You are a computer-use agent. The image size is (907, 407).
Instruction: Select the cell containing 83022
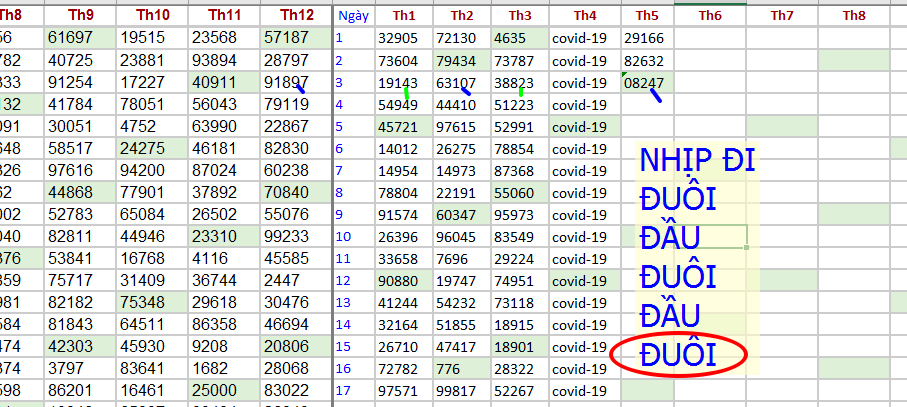click(296, 391)
